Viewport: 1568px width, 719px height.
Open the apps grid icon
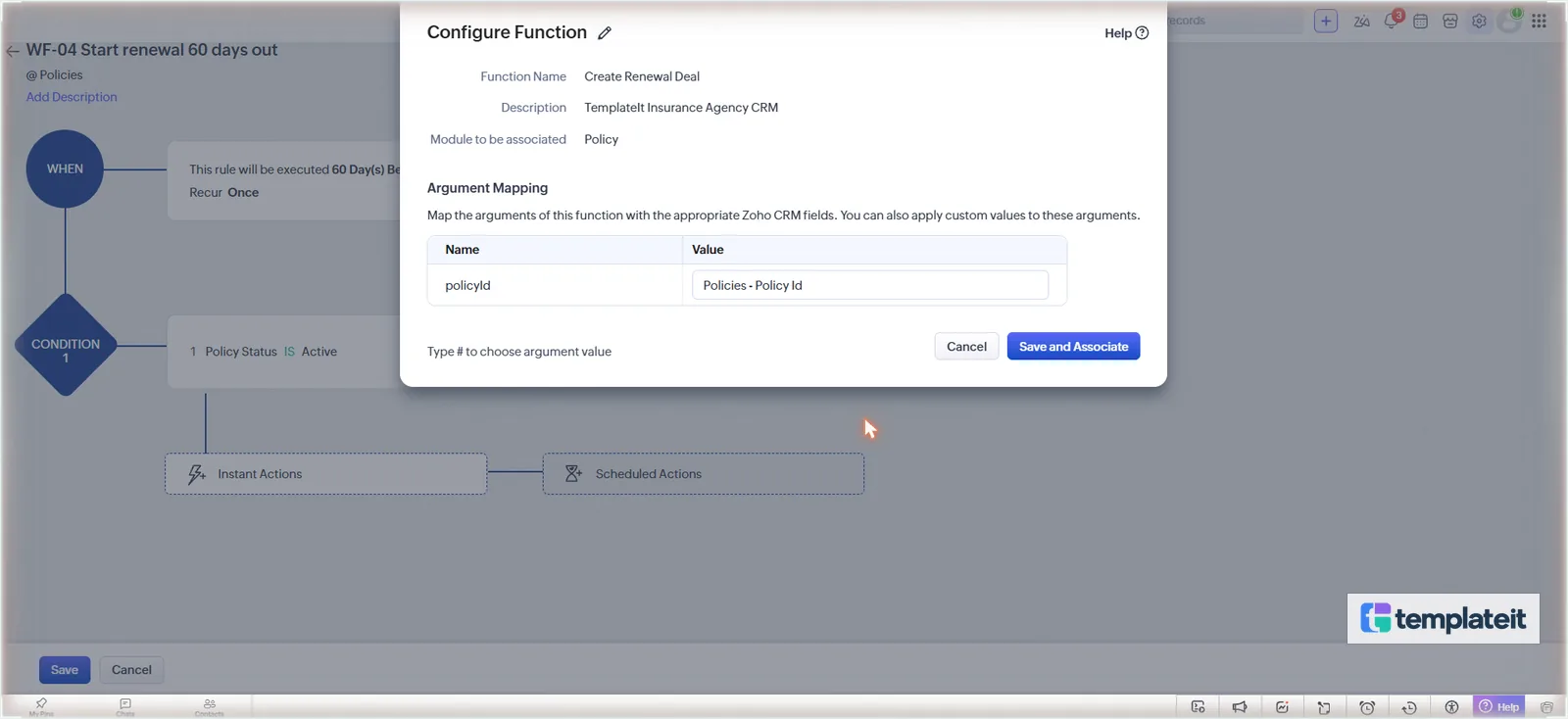[1540, 21]
